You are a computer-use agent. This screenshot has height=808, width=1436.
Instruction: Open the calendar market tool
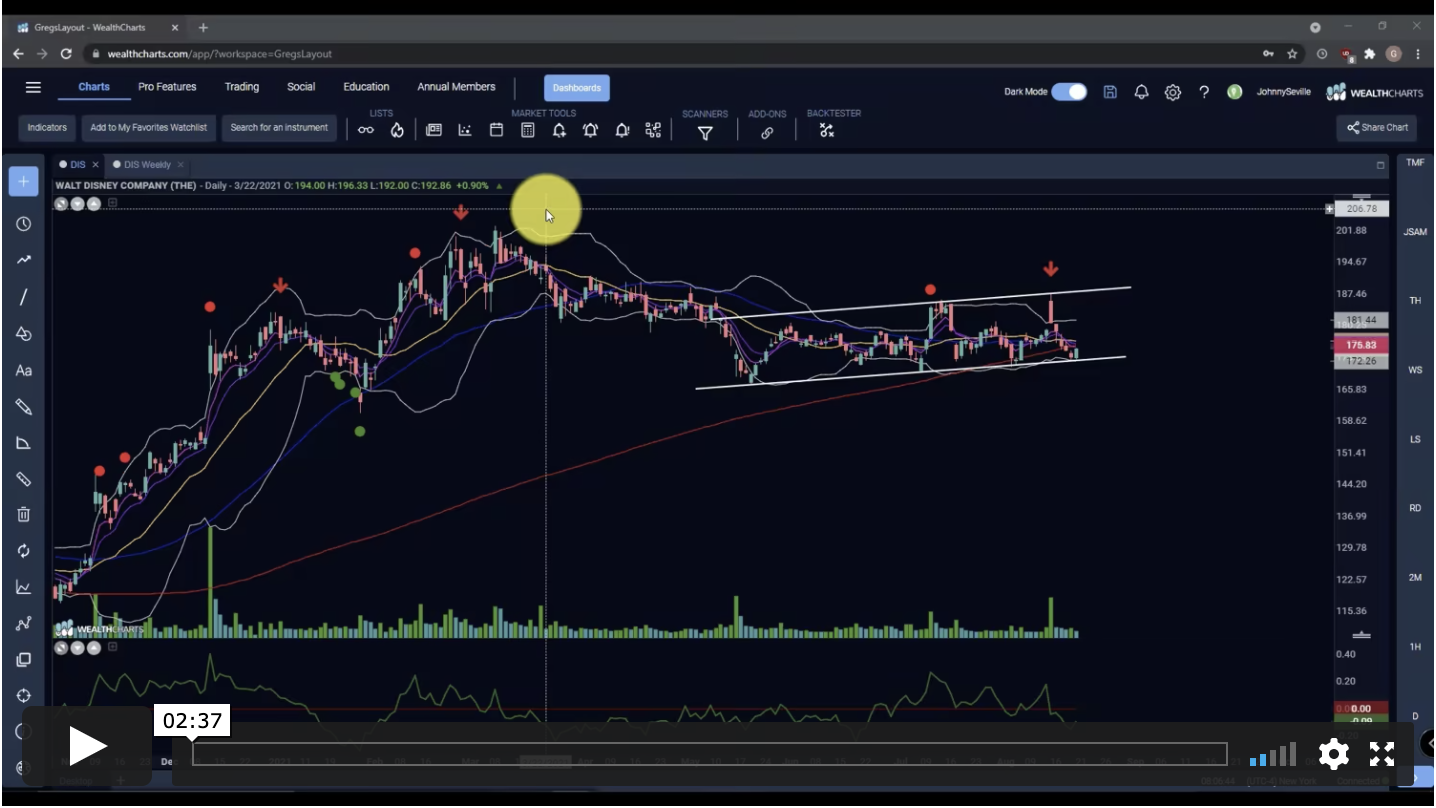pos(496,130)
